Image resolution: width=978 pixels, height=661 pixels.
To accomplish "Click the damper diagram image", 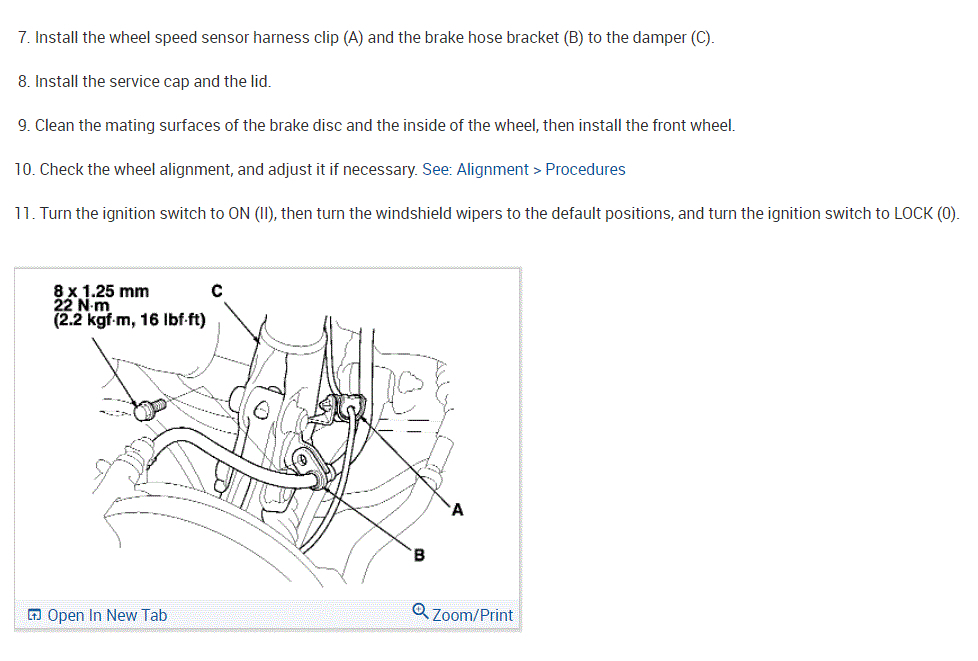I will (x=268, y=435).
